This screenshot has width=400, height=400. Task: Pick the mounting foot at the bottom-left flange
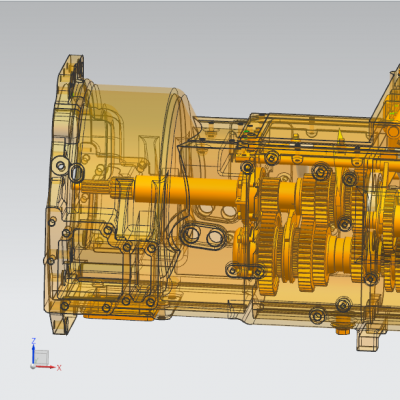pos(62,323)
